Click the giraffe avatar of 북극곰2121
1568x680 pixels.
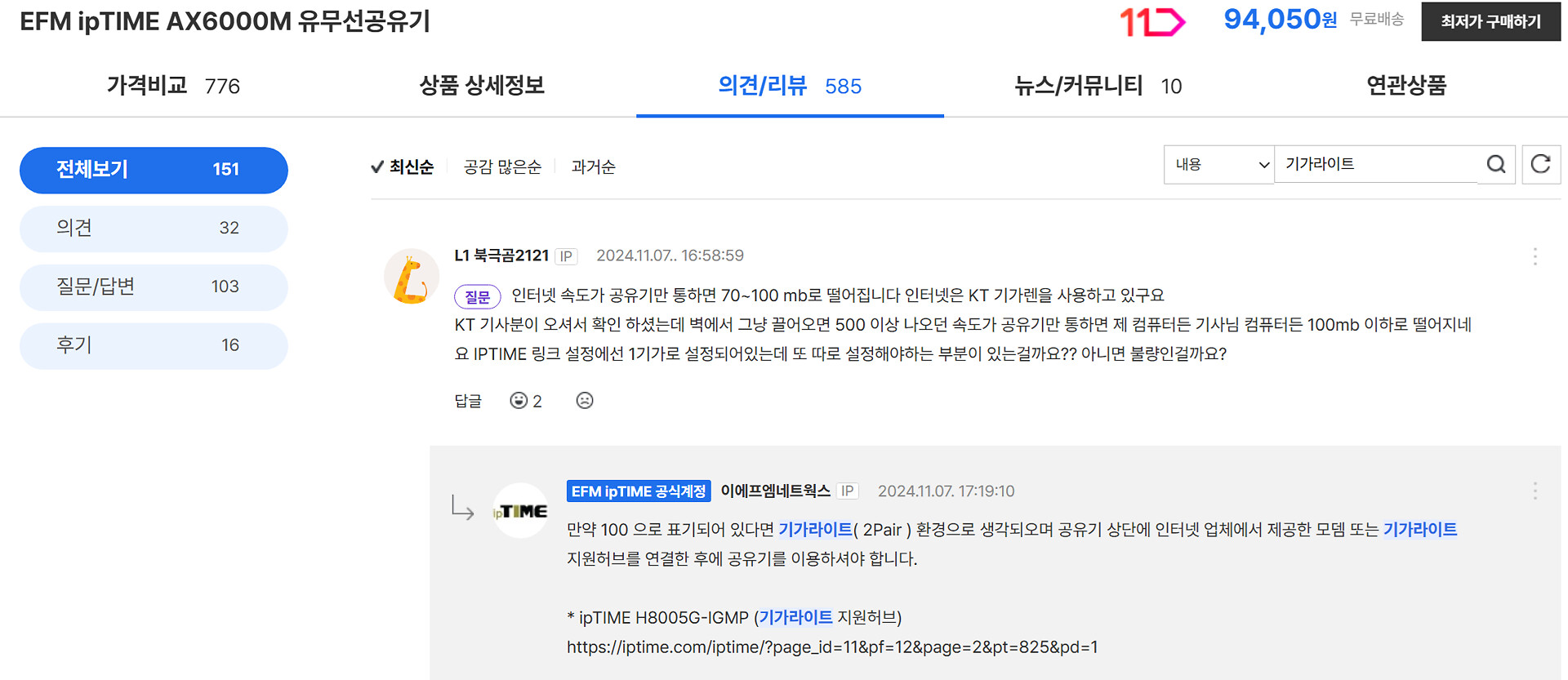411,277
